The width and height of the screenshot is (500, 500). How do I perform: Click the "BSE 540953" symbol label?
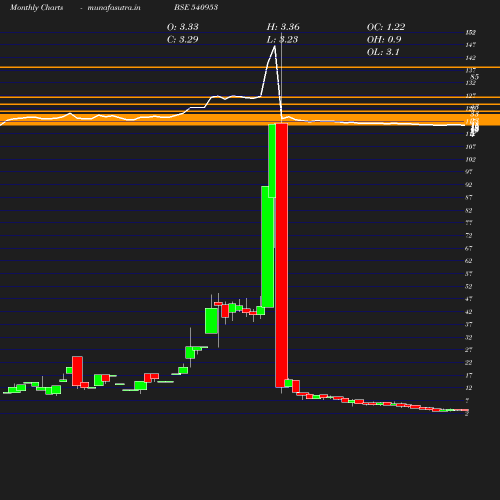[x=196, y=8]
